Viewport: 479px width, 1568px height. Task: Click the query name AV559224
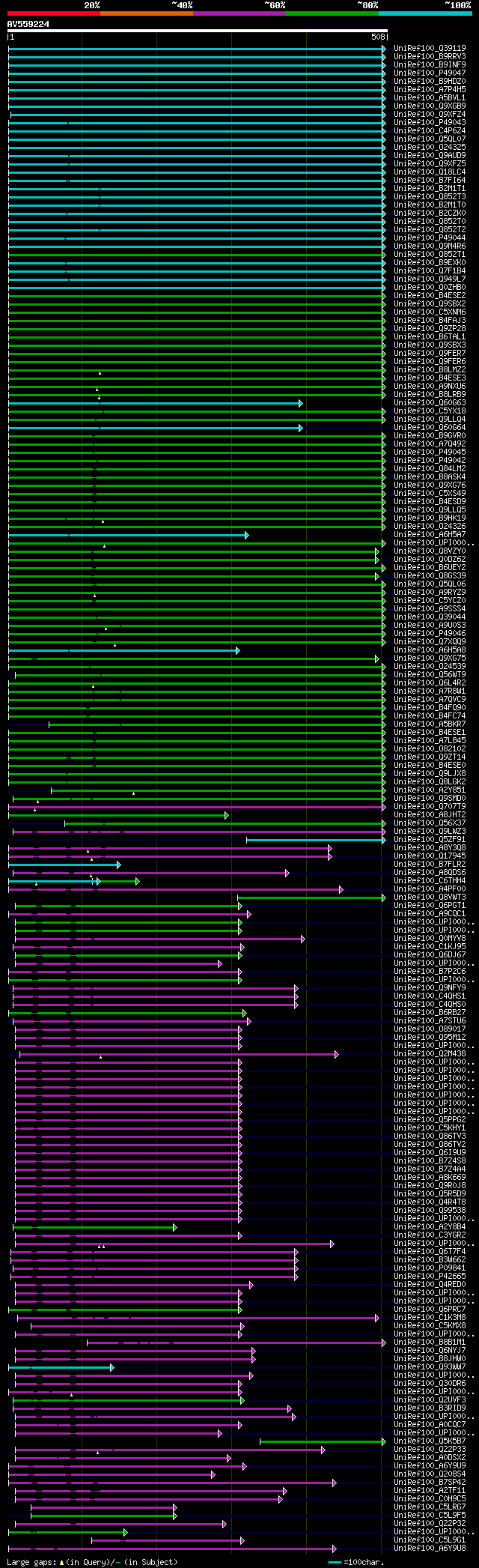coord(28,24)
